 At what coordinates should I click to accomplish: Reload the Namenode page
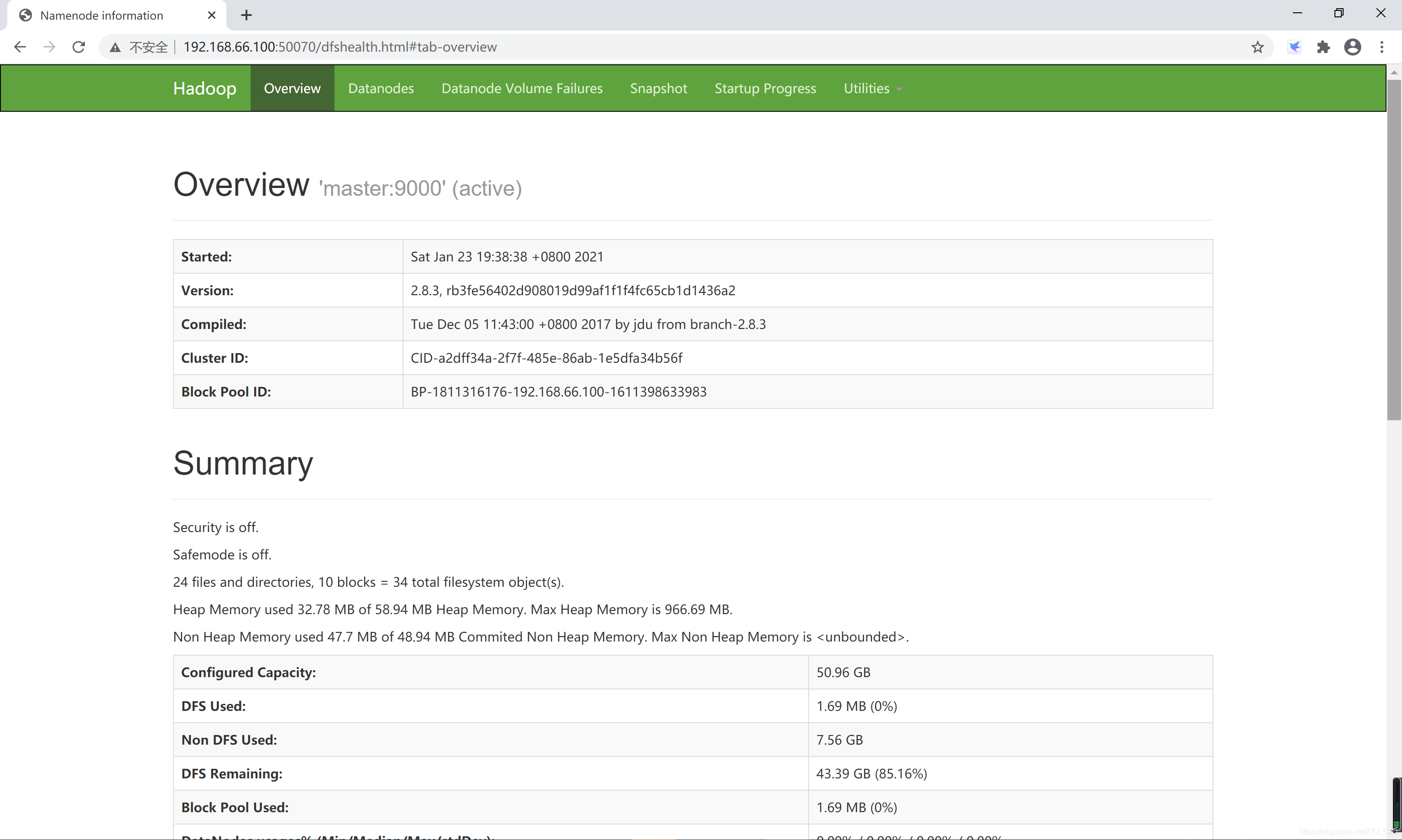tap(78, 47)
